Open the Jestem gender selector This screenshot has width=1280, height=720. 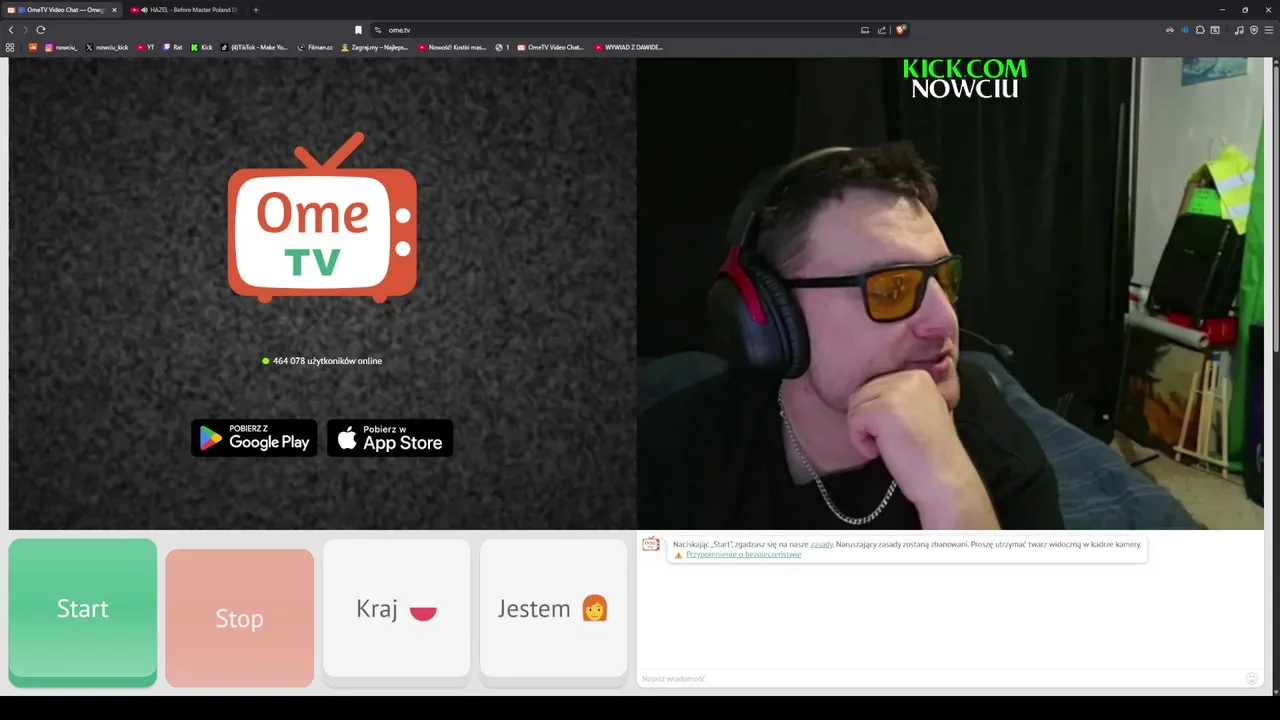click(554, 612)
